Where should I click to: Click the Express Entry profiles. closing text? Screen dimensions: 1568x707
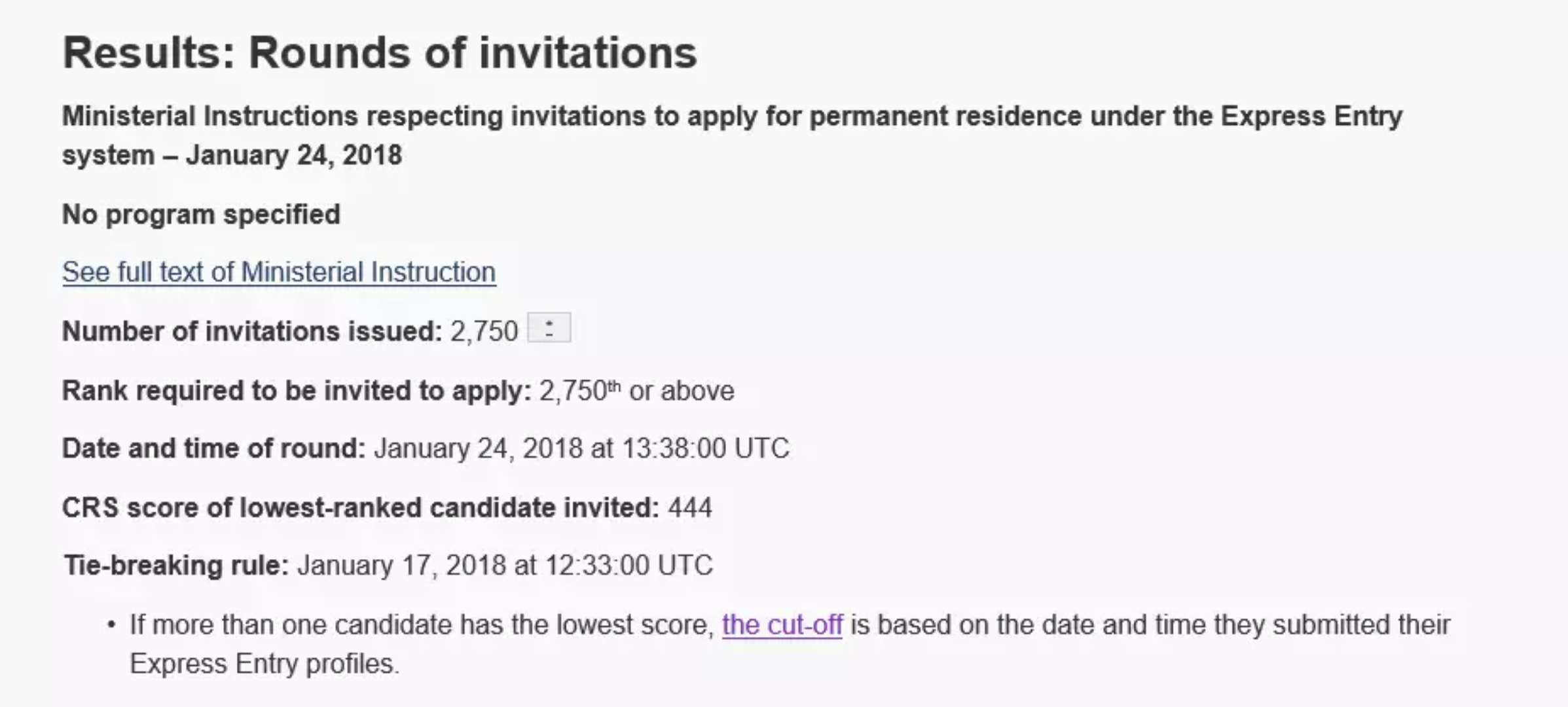pyautogui.click(x=264, y=664)
